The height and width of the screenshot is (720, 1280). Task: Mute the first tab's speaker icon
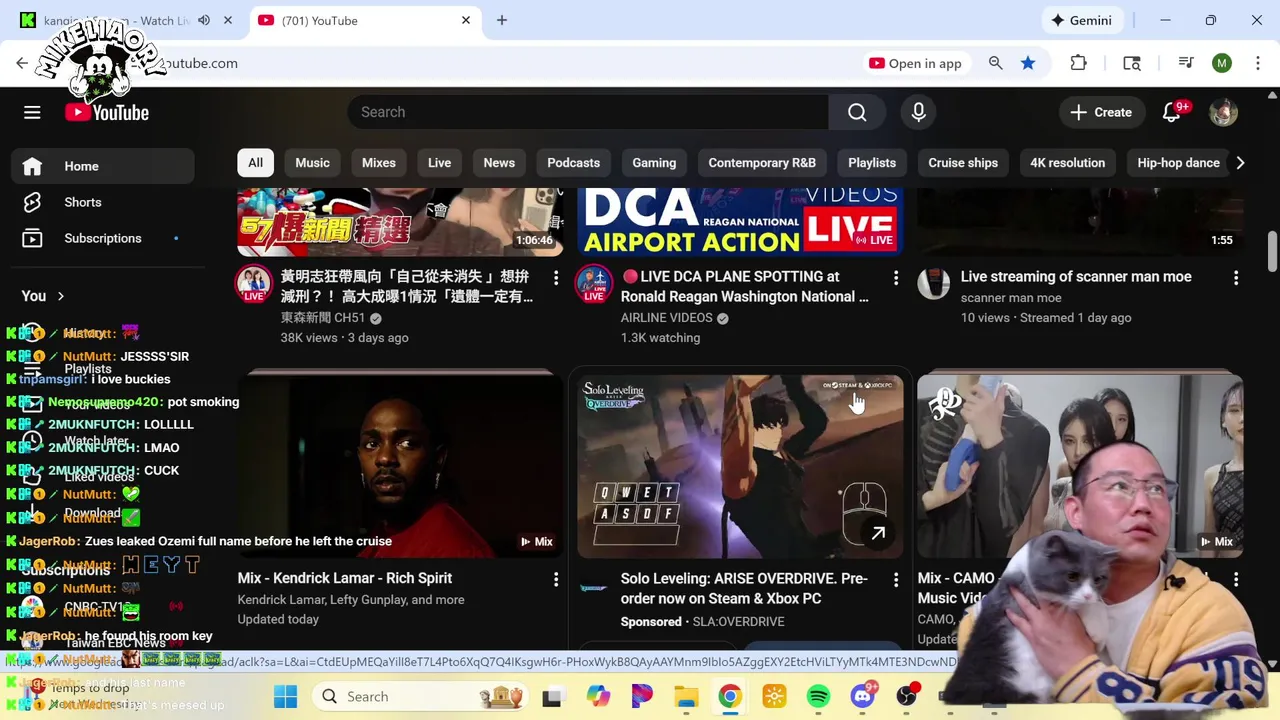(204, 20)
